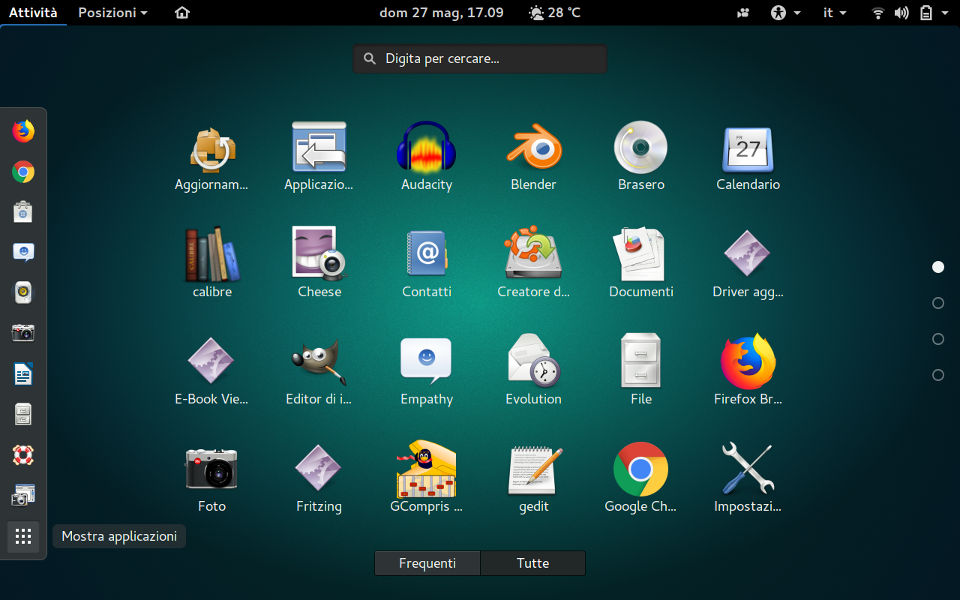Image resolution: width=960 pixels, height=600 pixels.
Task: Open the accessibility menu in the top bar
Action: tap(786, 12)
